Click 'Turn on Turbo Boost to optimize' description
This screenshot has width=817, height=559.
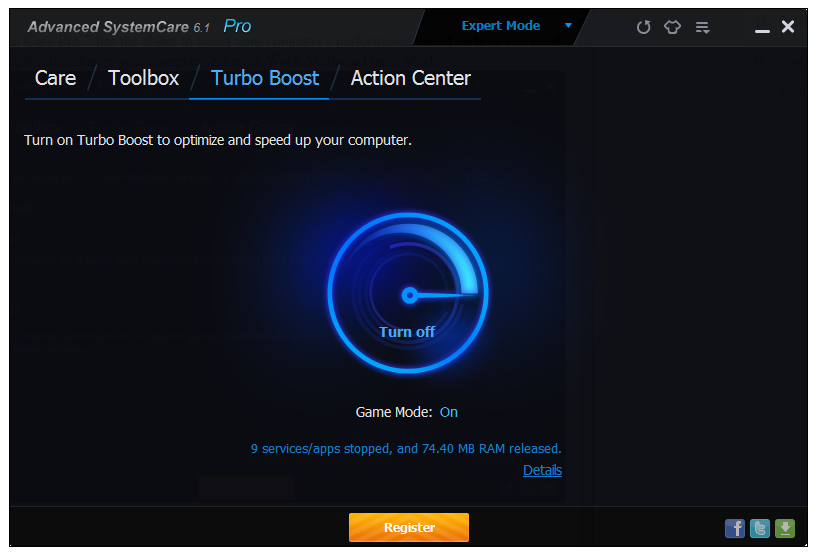click(218, 140)
